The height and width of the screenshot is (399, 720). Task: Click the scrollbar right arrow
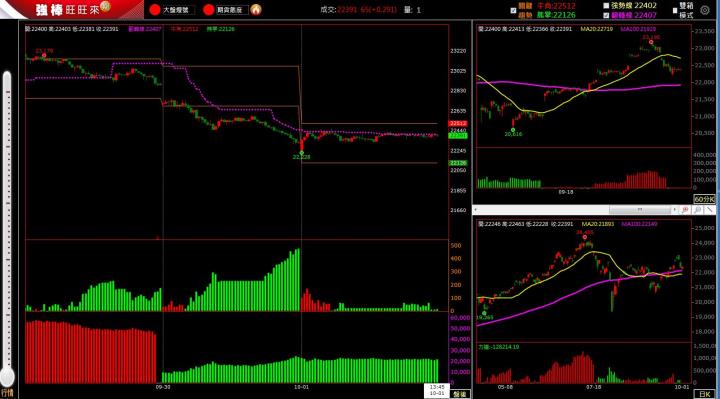[675, 210]
